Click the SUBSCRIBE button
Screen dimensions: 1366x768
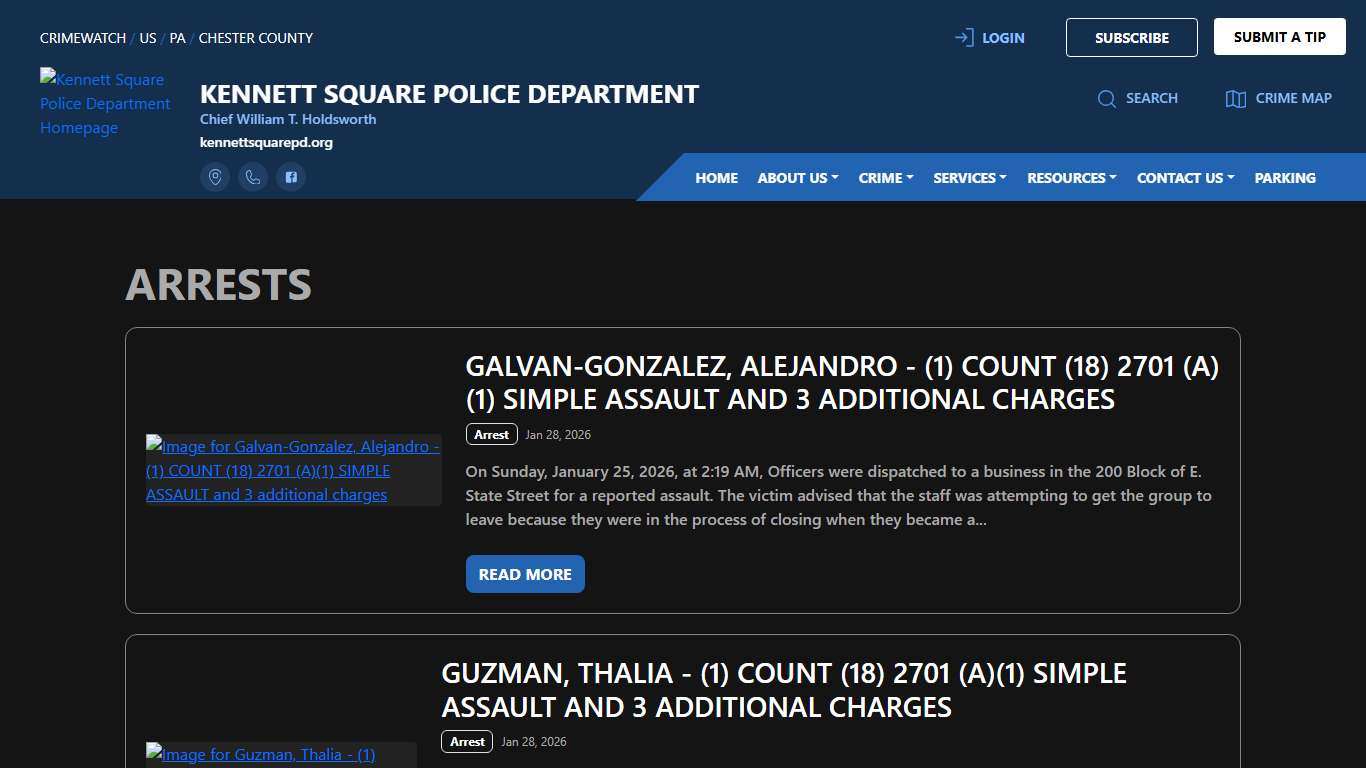(1131, 37)
